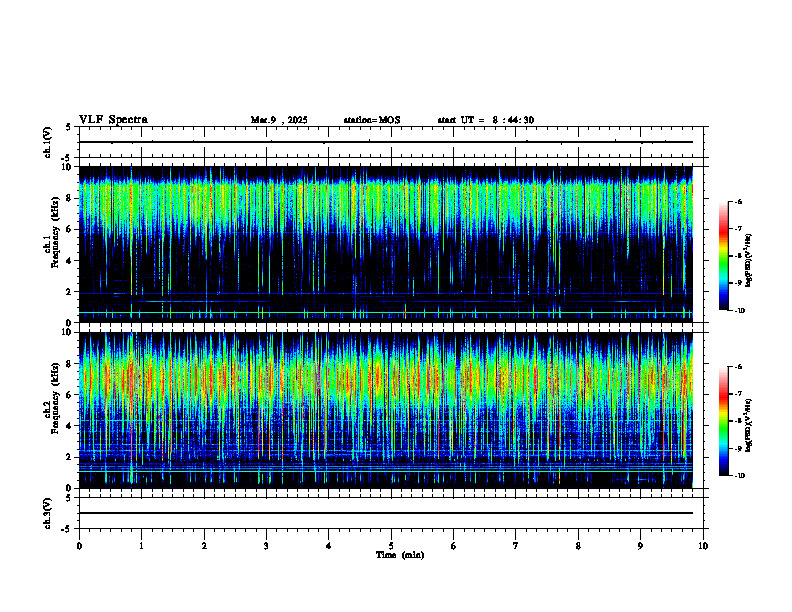Click time axis tick label 8
This screenshot has width=792, height=612.
[578, 546]
